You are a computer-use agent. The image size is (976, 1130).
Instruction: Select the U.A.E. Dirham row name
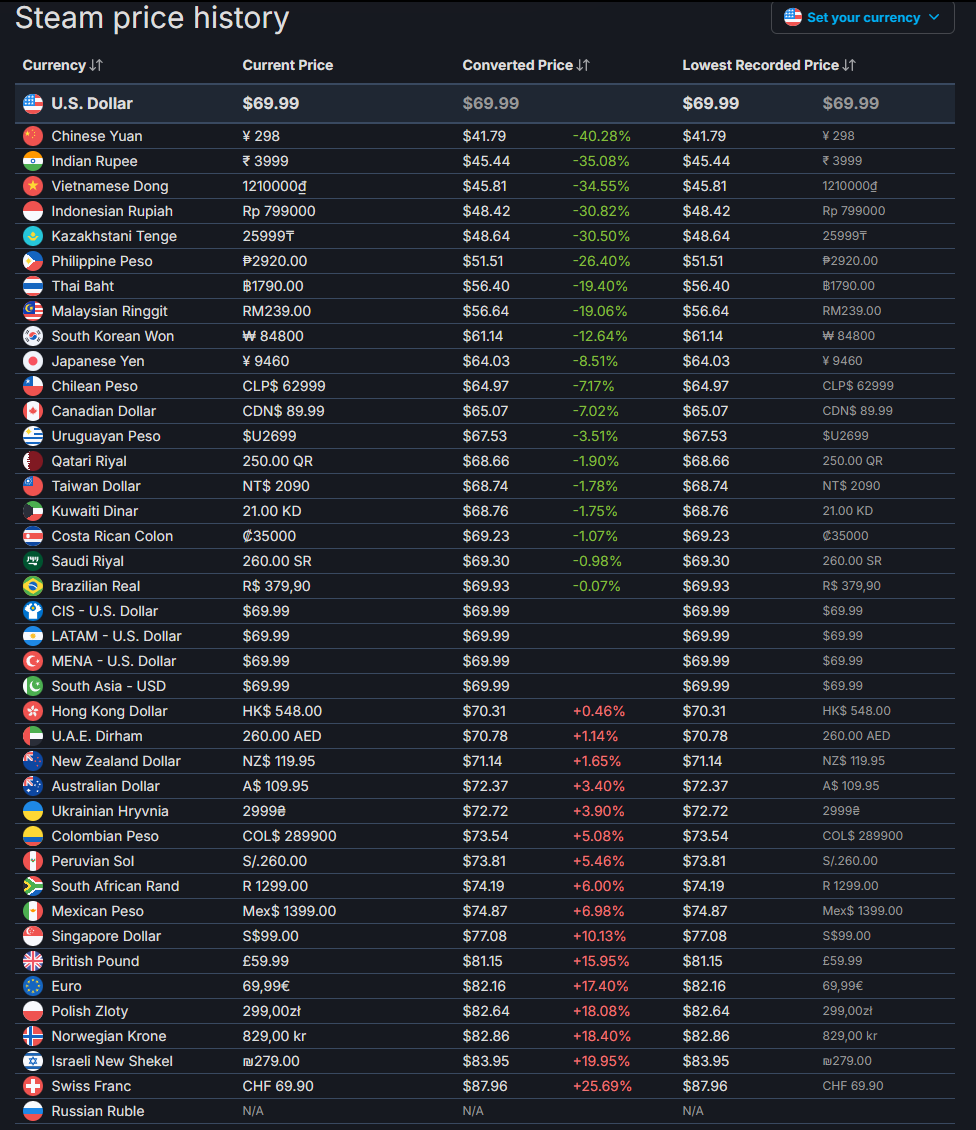coord(97,736)
